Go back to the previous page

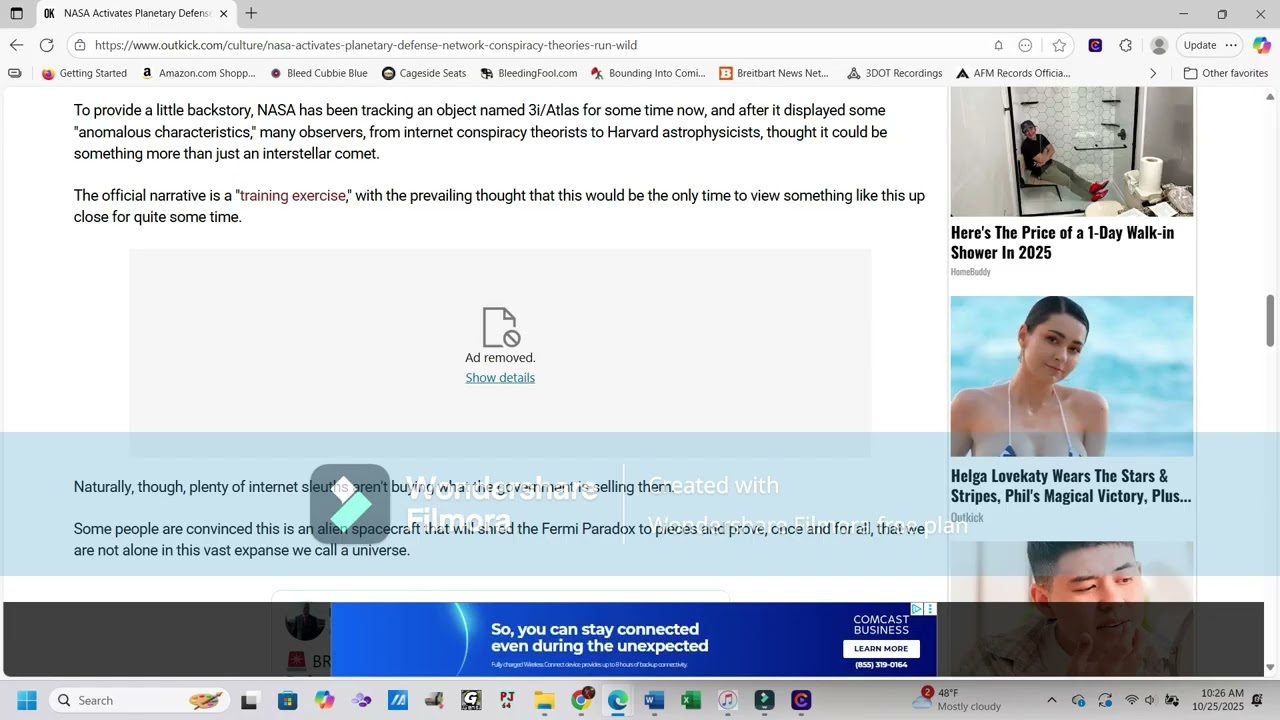pos(16,45)
